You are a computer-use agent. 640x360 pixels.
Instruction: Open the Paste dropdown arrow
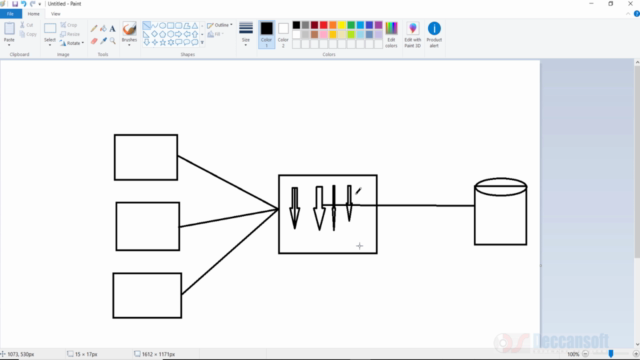[x=9, y=44]
